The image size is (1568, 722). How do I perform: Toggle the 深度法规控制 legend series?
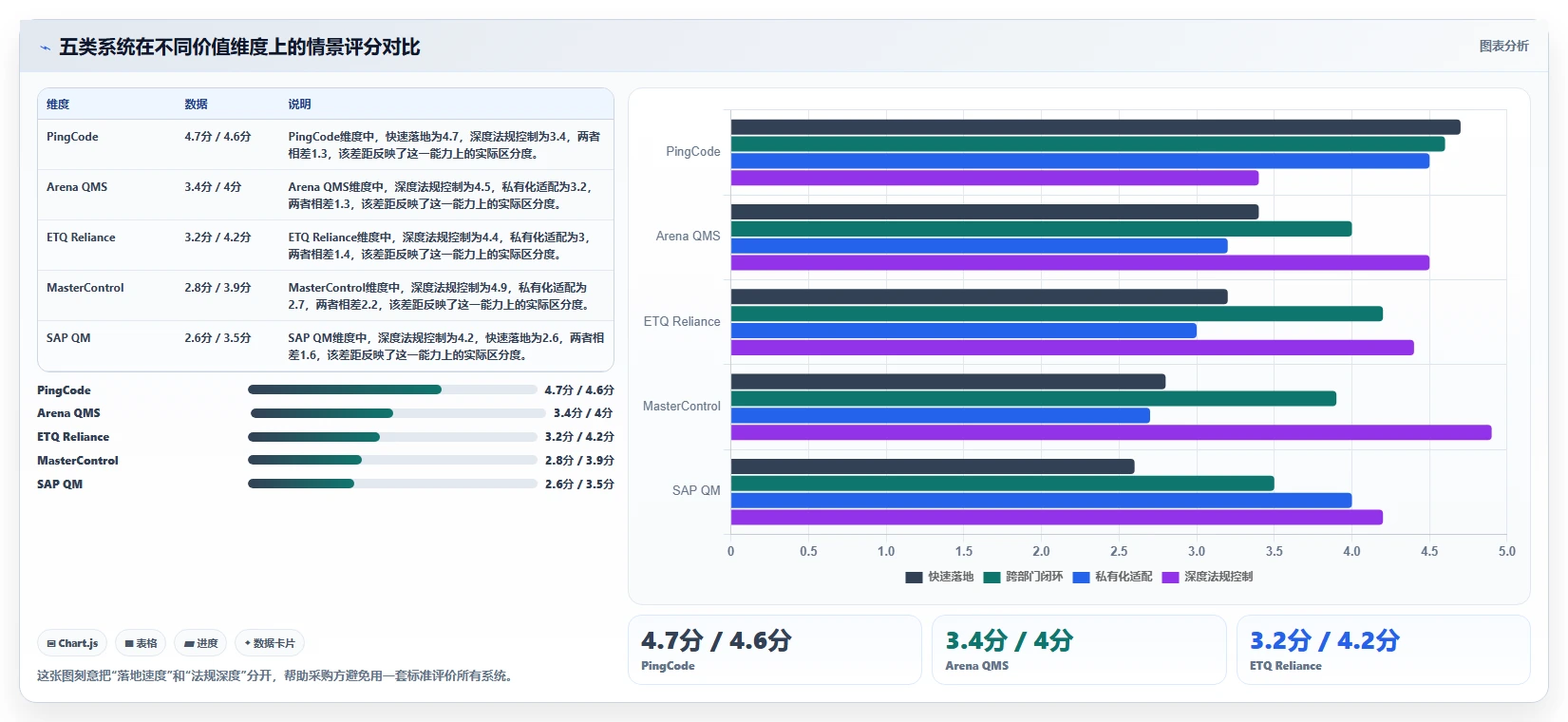pos(1207,577)
